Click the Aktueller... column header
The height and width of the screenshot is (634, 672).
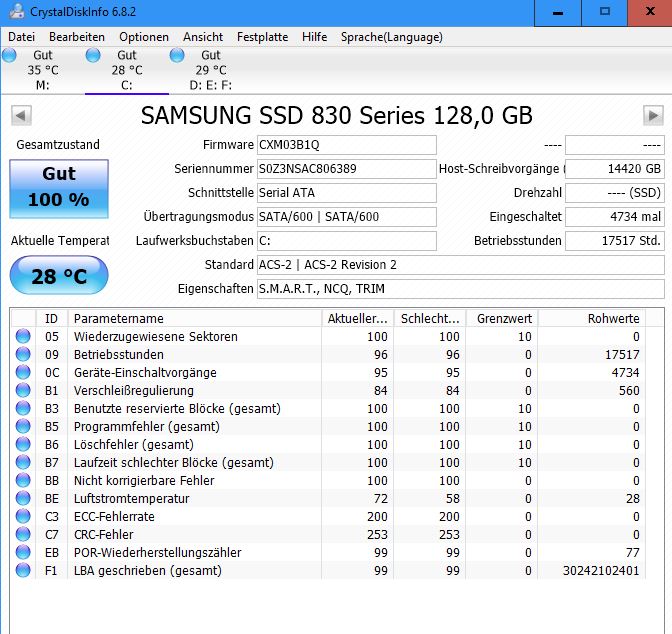tap(358, 319)
